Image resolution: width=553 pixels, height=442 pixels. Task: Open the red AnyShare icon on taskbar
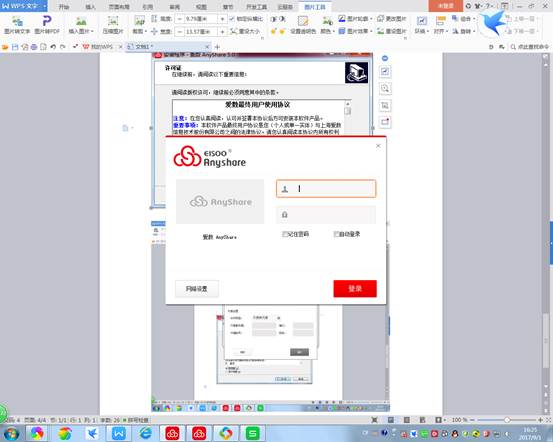coord(172,433)
